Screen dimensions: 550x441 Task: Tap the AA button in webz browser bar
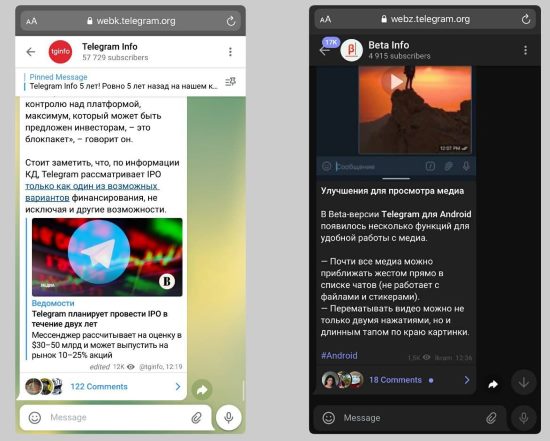[326, 19]
